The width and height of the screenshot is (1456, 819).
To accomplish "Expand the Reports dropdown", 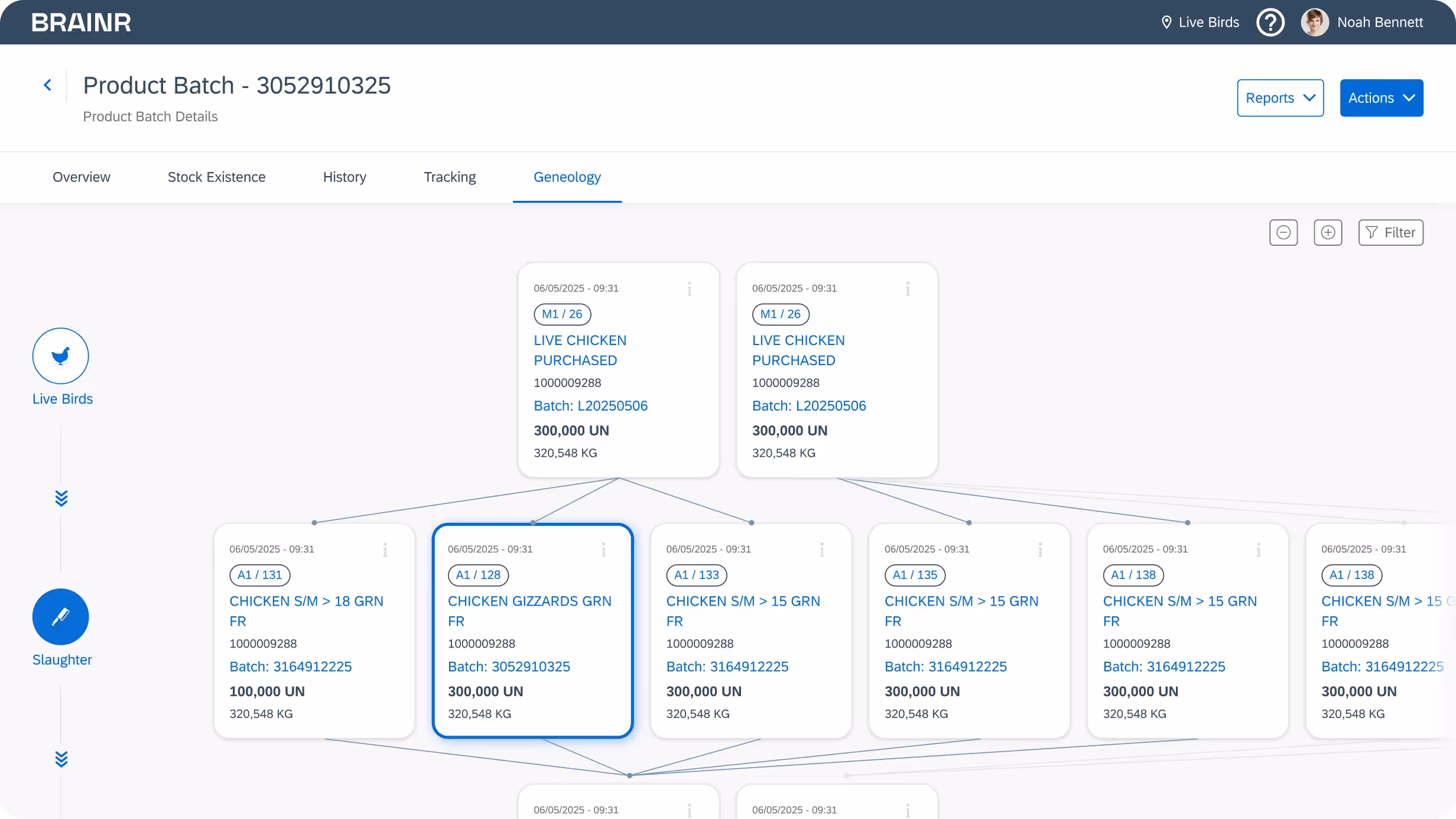I will coord(1280,98).
